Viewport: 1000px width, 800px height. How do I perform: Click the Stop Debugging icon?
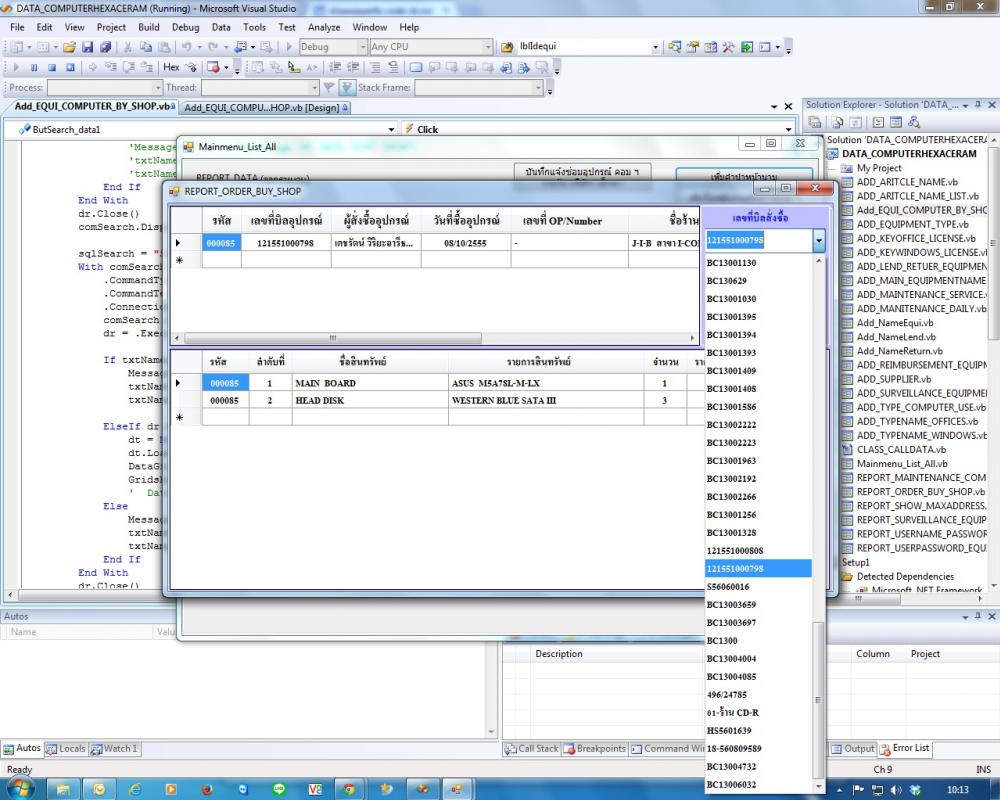point(52,67)
